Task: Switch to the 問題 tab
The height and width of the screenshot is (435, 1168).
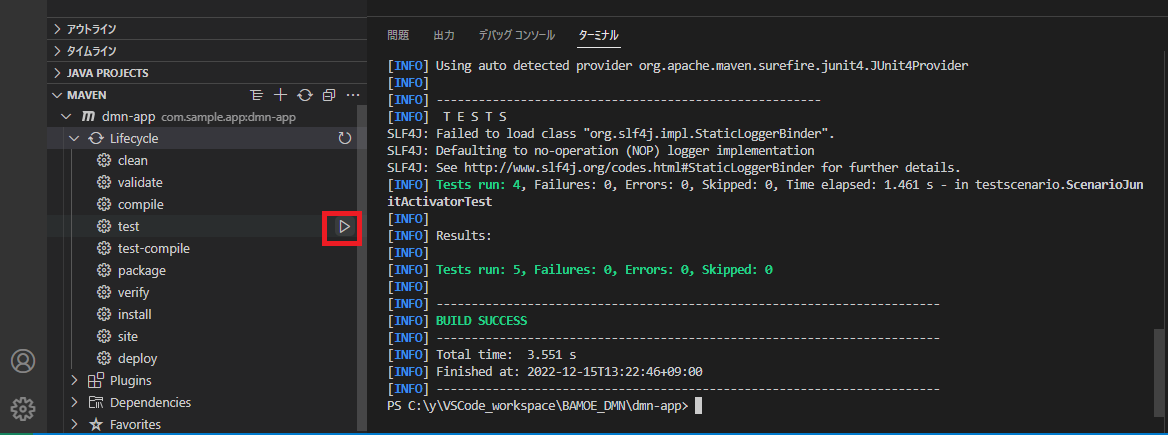Action: click(x=398, y=35)
